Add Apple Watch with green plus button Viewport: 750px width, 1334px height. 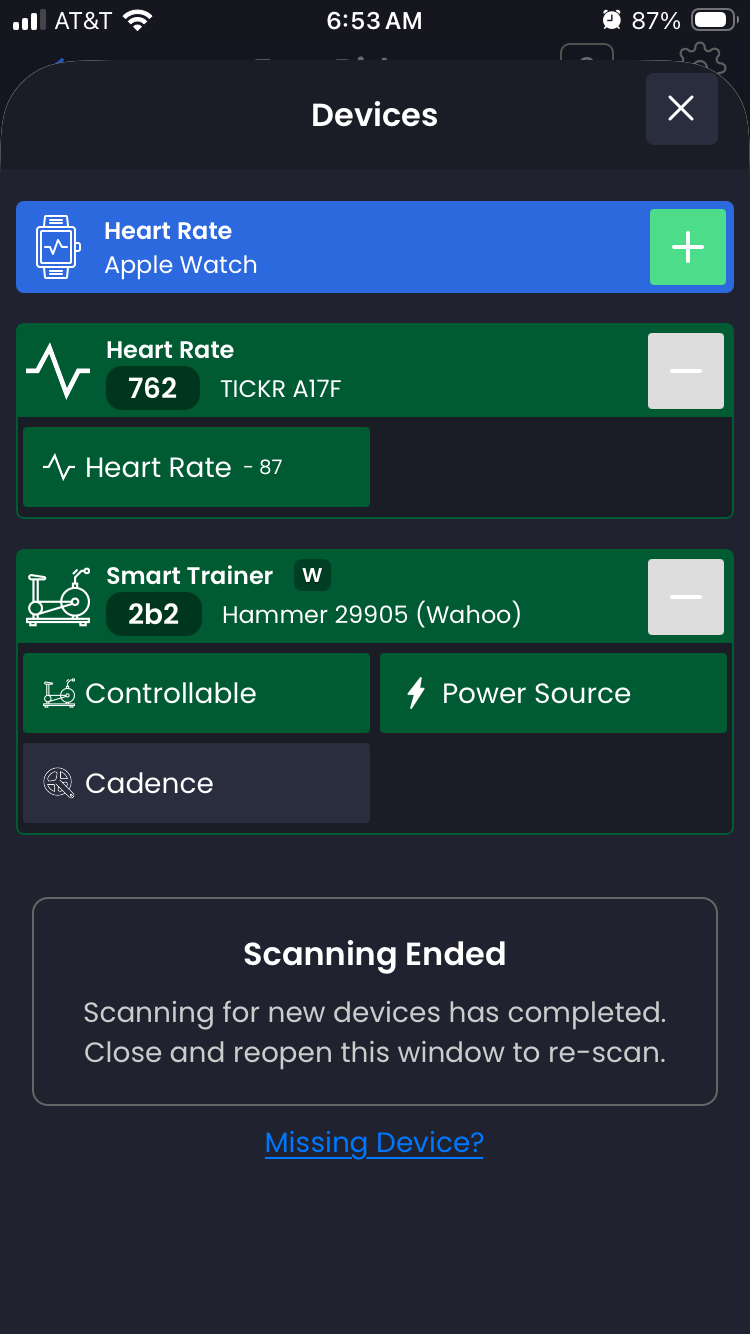tap(687, 247)
